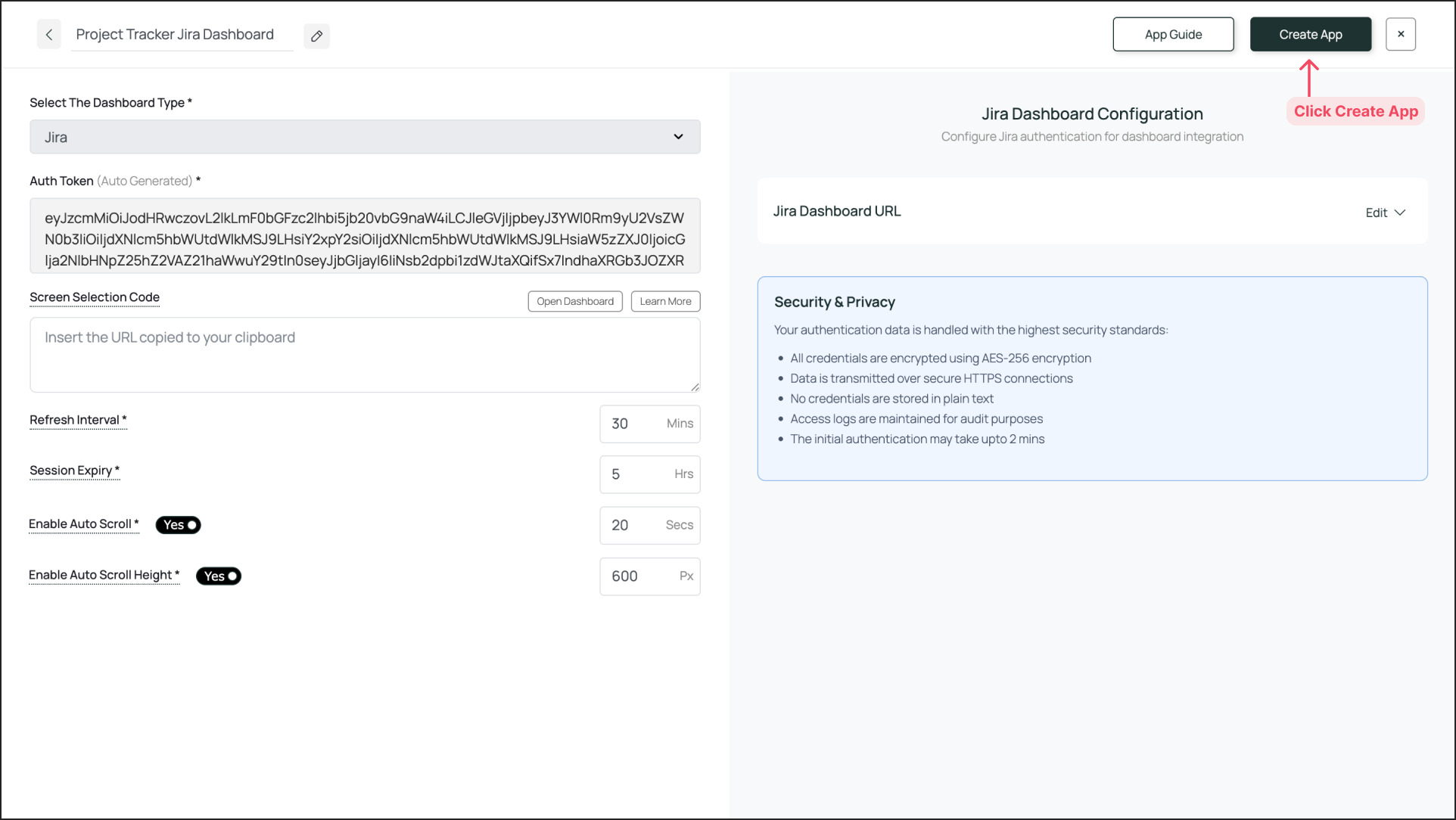The width and height of the screenshot is (1456, 820).
Task: Edit dashboard title using the pencil icon
Action: [316, 36]
